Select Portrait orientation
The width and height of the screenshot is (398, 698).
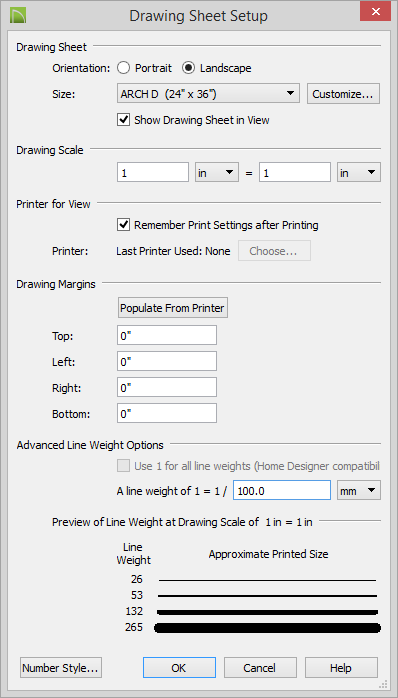click(x=123, y=68)
